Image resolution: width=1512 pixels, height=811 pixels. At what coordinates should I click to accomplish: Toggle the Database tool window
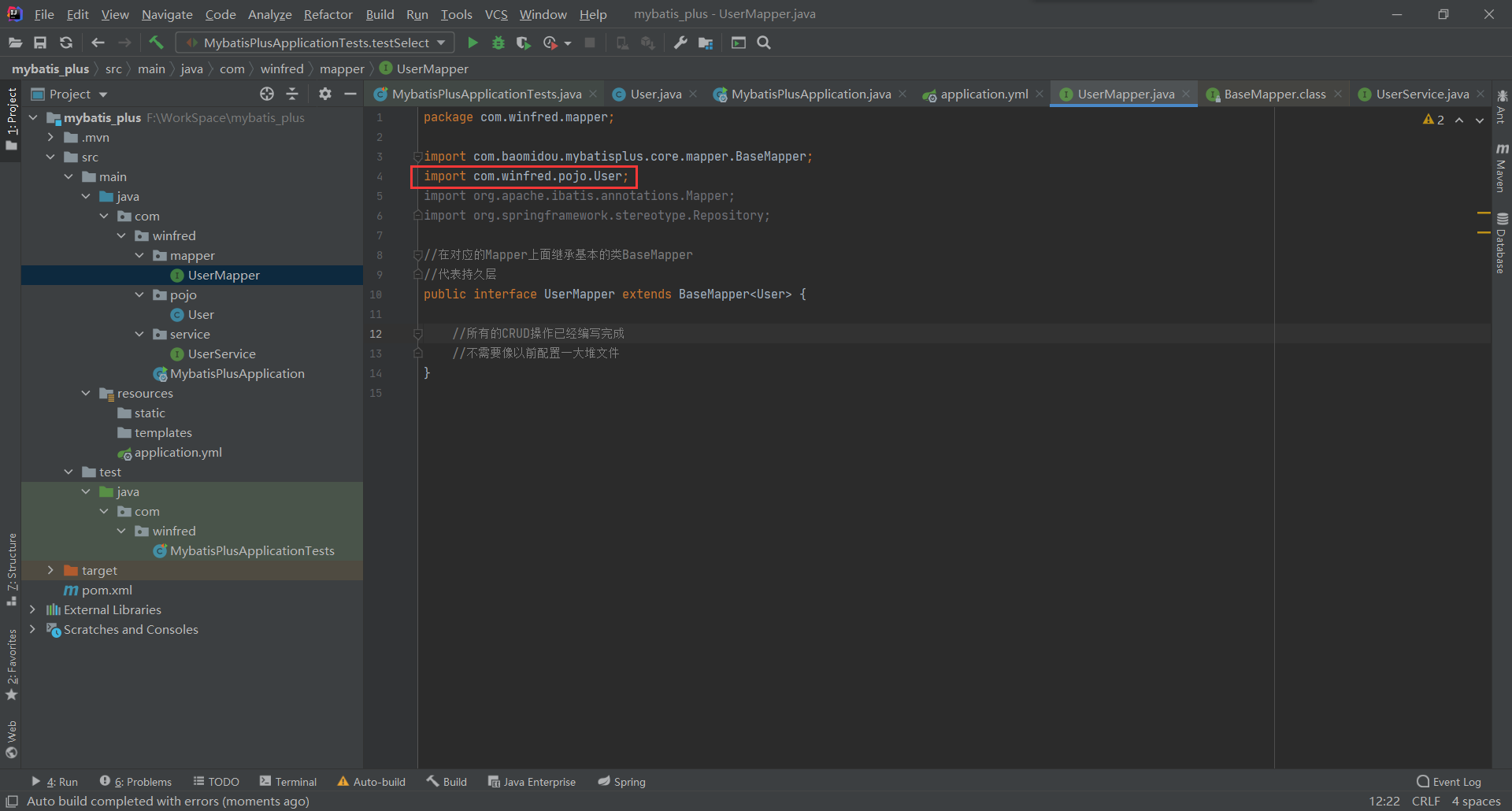(1501, 243)
